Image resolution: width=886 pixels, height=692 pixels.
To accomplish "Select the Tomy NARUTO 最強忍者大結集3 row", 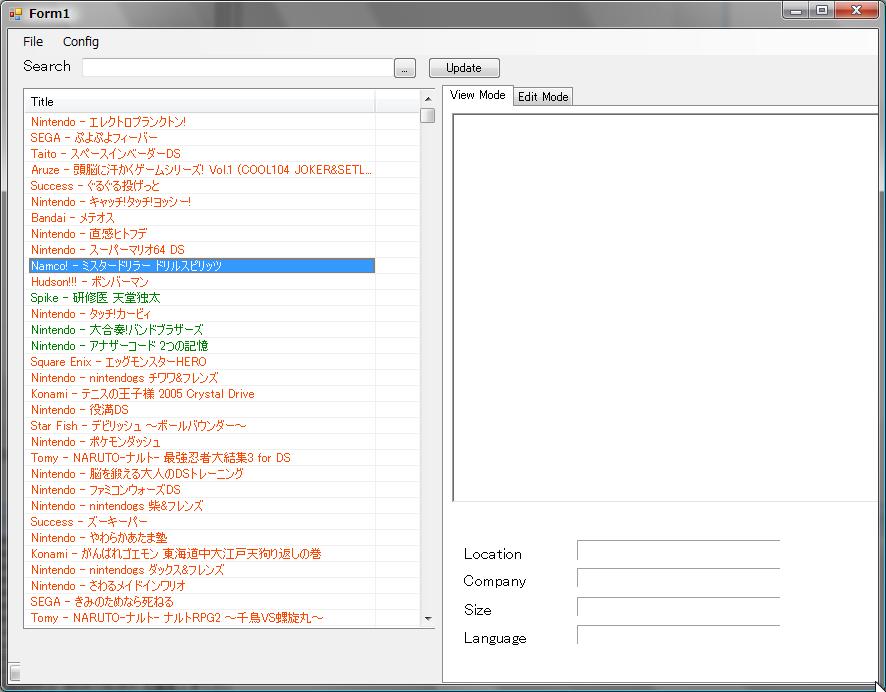I will (202, 458).
